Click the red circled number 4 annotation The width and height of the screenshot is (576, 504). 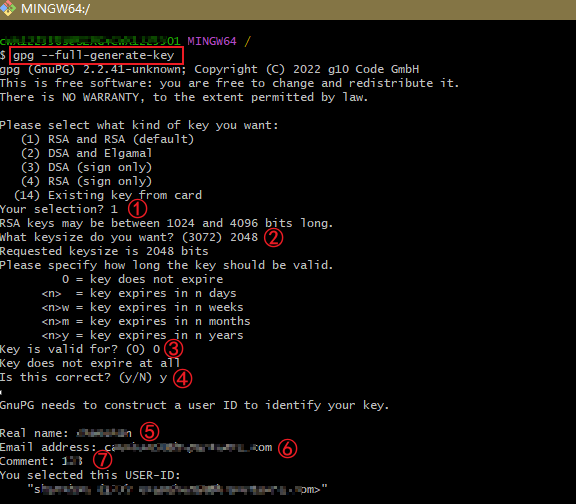pos(182,378)
